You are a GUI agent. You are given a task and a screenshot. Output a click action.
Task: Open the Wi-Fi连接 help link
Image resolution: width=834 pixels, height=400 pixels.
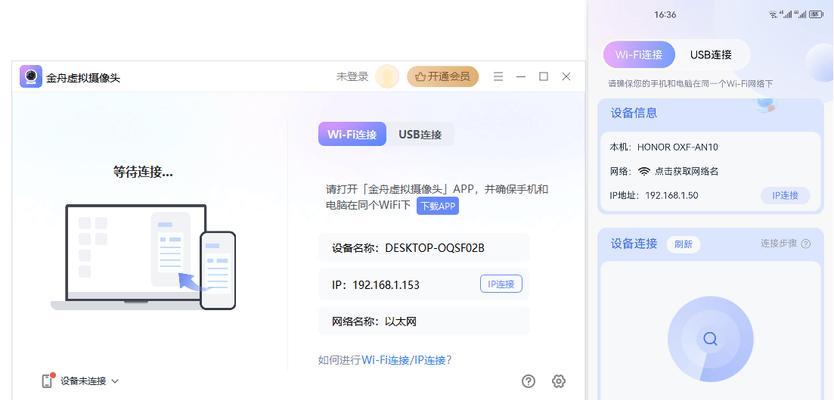386,360
